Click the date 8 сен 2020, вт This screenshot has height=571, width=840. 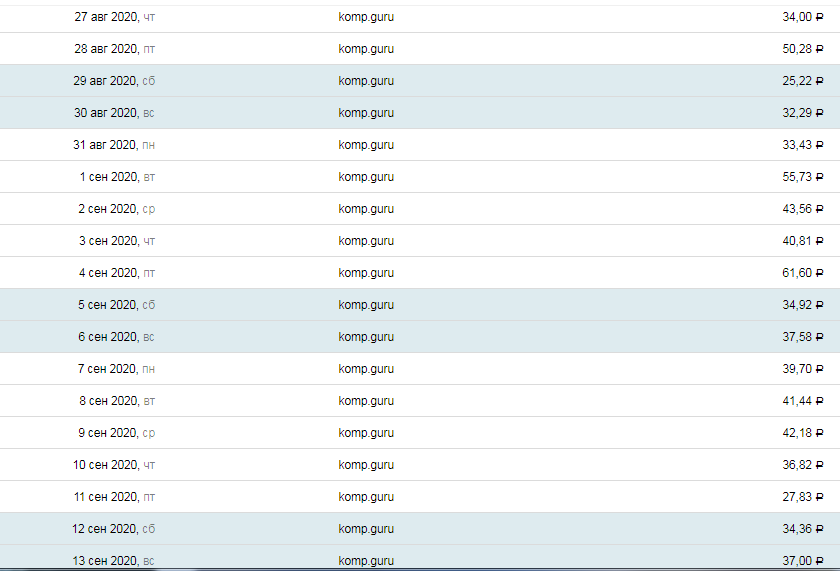coord(117,401)
